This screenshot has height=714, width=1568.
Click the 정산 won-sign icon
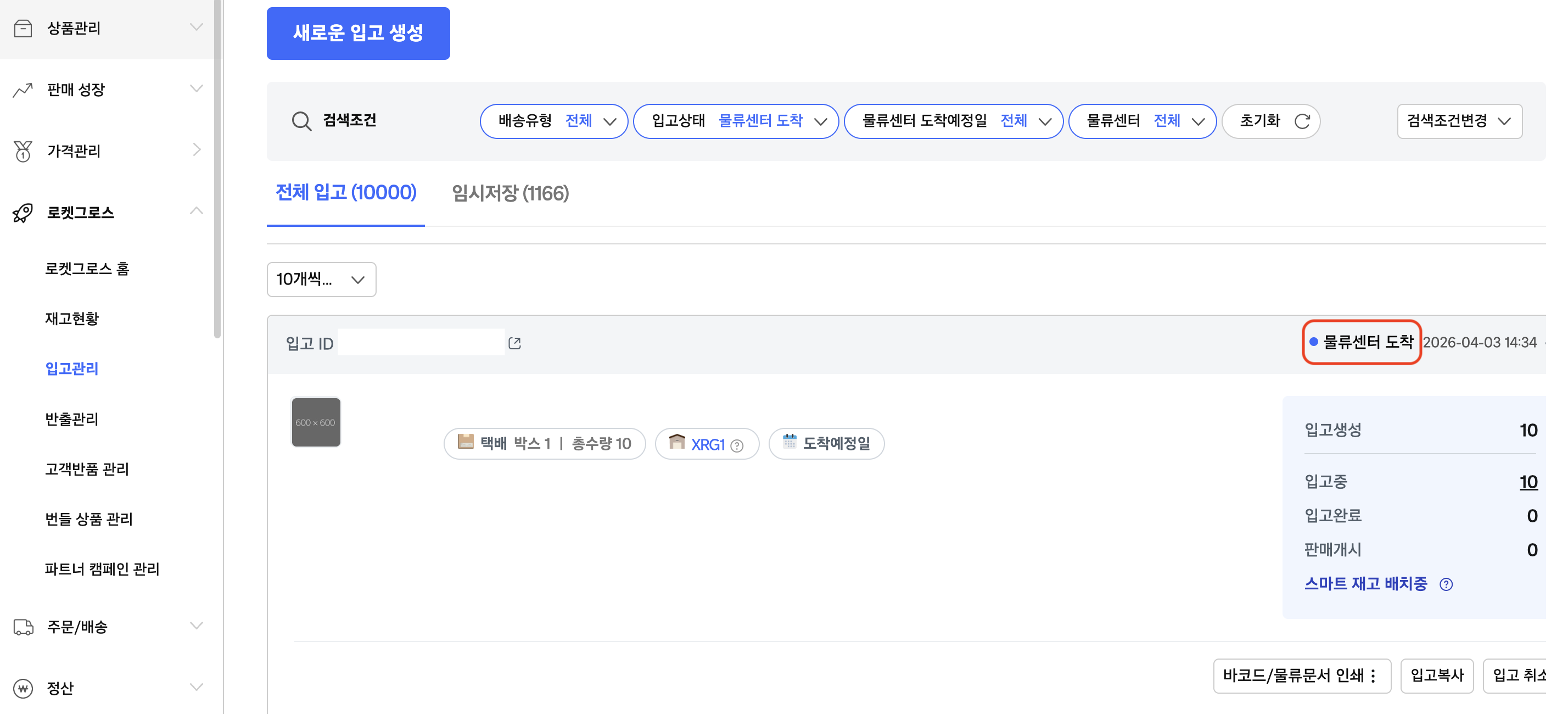[23, 688]
